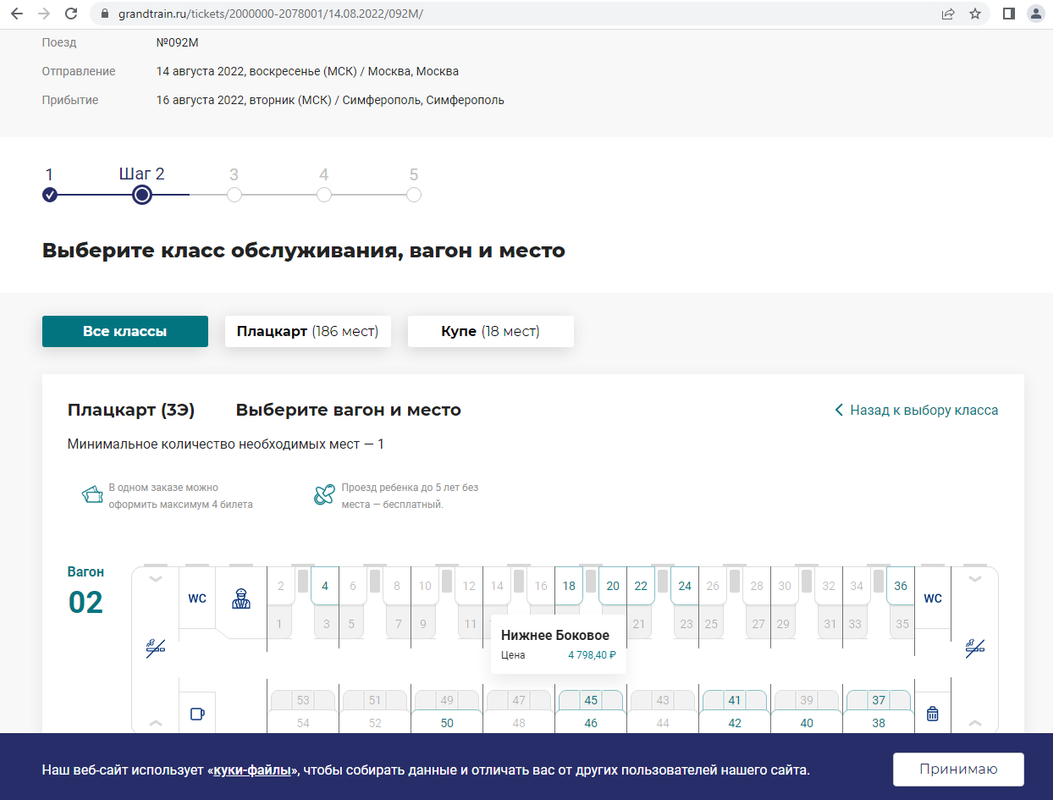
Task: Click the Шаг 2 step marker
Action: coord(142,195)
